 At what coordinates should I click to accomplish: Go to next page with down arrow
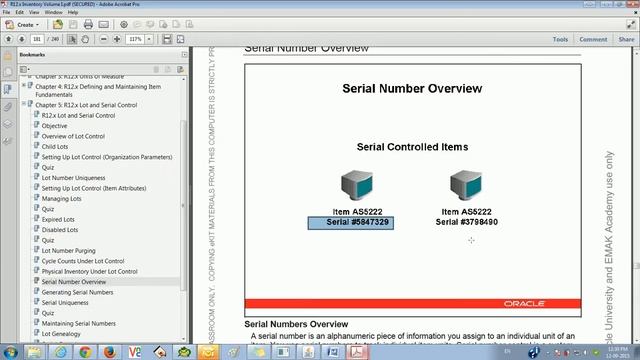pyautogui.click(x=22, y=39)
